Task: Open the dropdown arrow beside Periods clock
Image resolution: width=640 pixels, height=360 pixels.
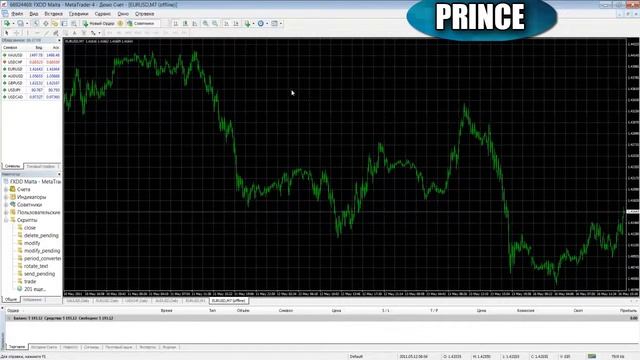Action: tap(267, 24)
